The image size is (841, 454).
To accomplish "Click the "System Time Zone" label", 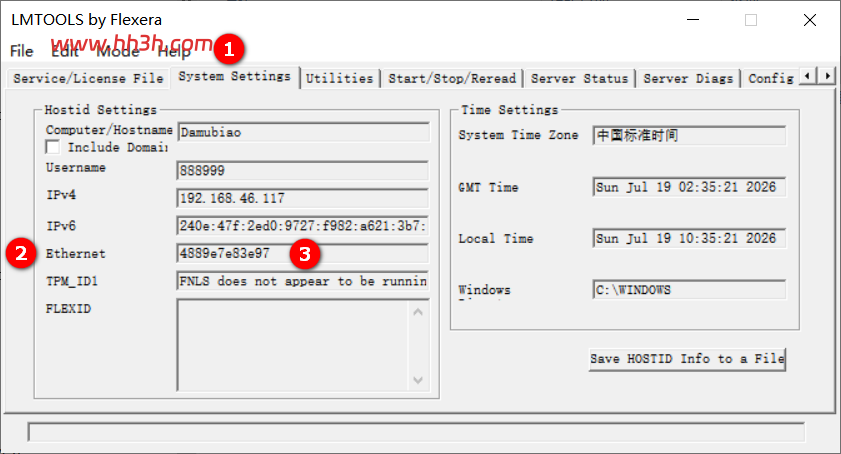I will pos(518,135).
